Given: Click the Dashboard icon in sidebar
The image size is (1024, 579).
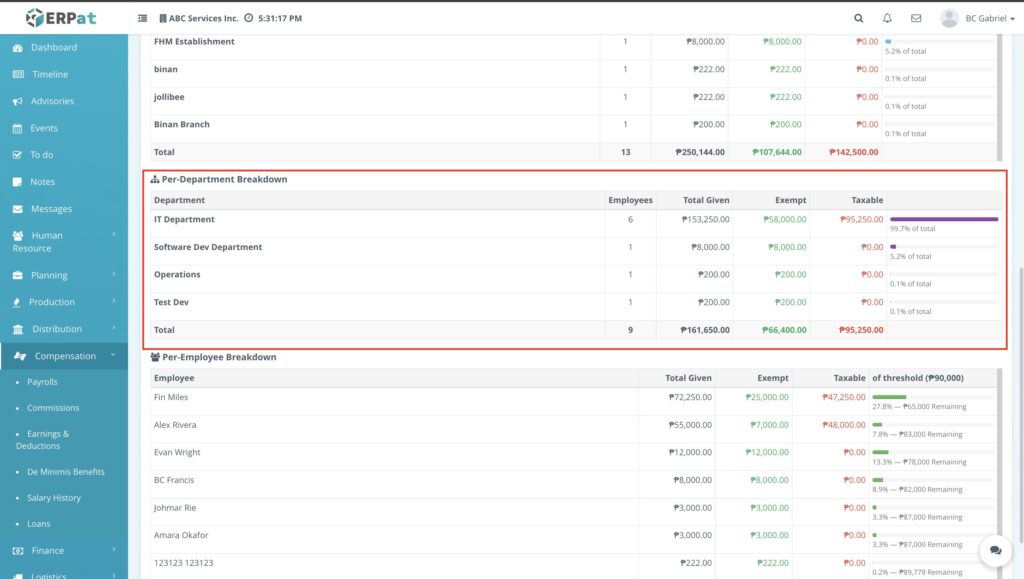Looking at the screenshot, I should click(x=19, y=48).
